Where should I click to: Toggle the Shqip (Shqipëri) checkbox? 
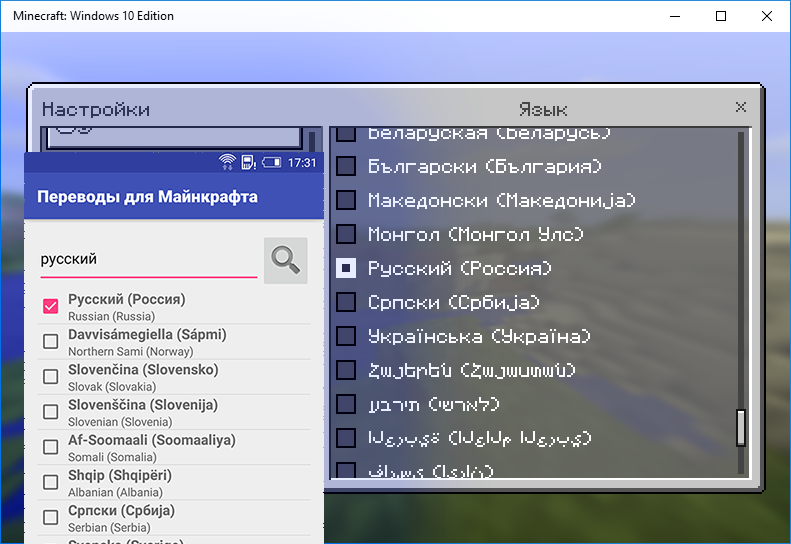(x=50, y=482)
